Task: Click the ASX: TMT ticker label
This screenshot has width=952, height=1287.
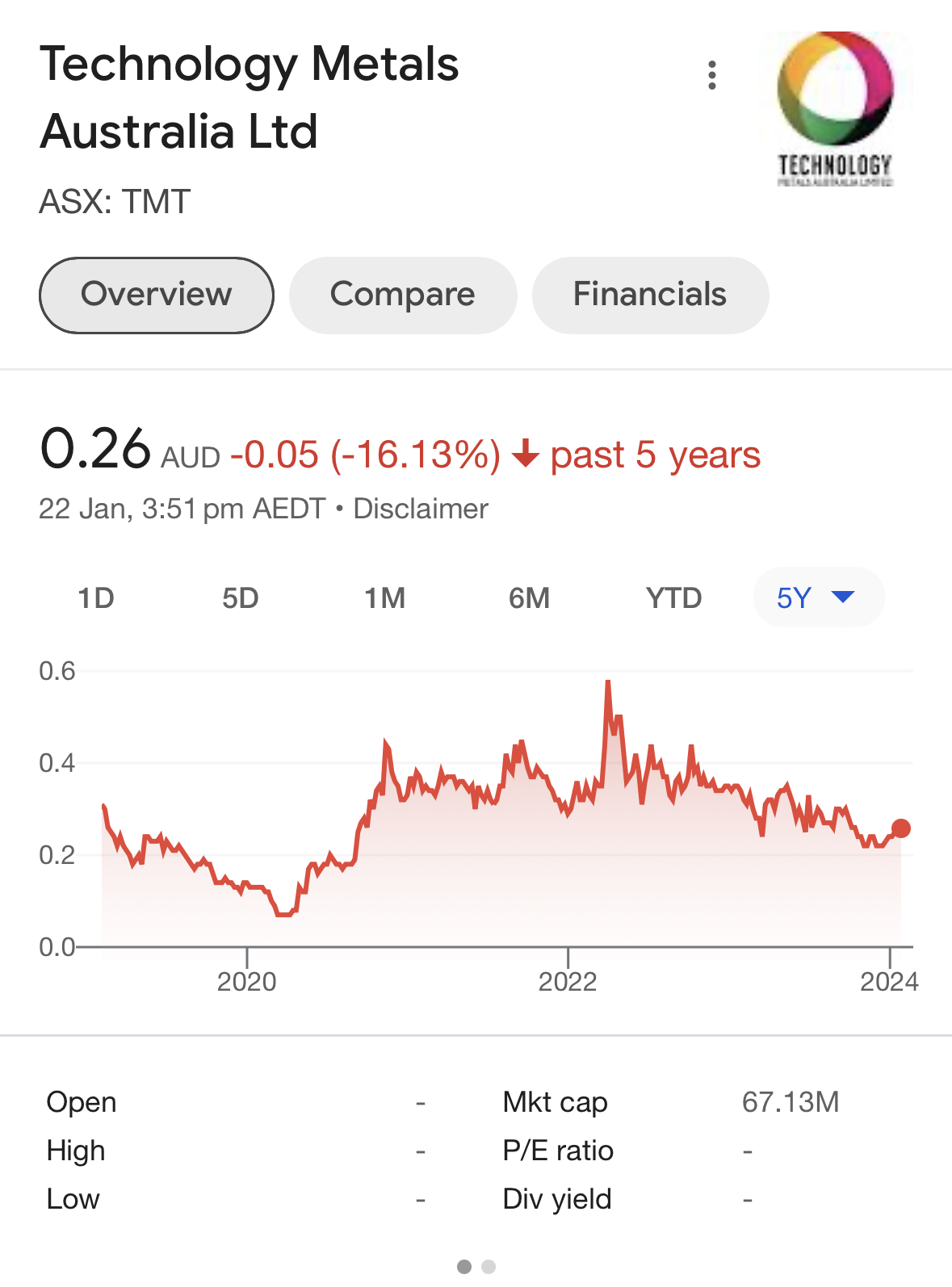Action: 115,202
